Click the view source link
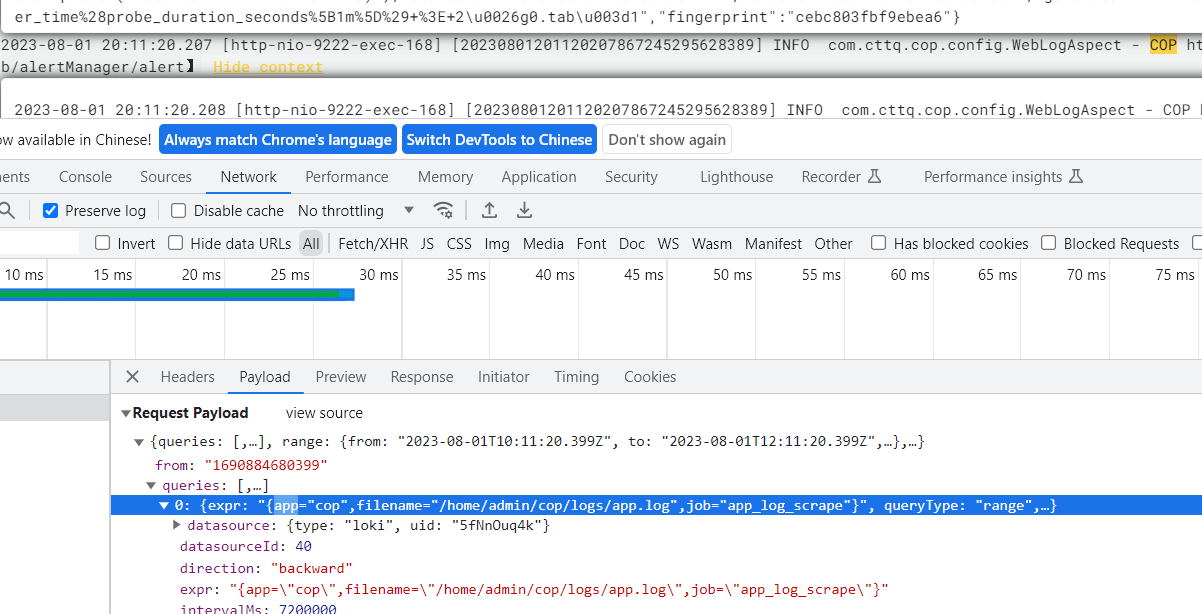This screenshot has height=614, width=1202. click(x=323, y=412)
